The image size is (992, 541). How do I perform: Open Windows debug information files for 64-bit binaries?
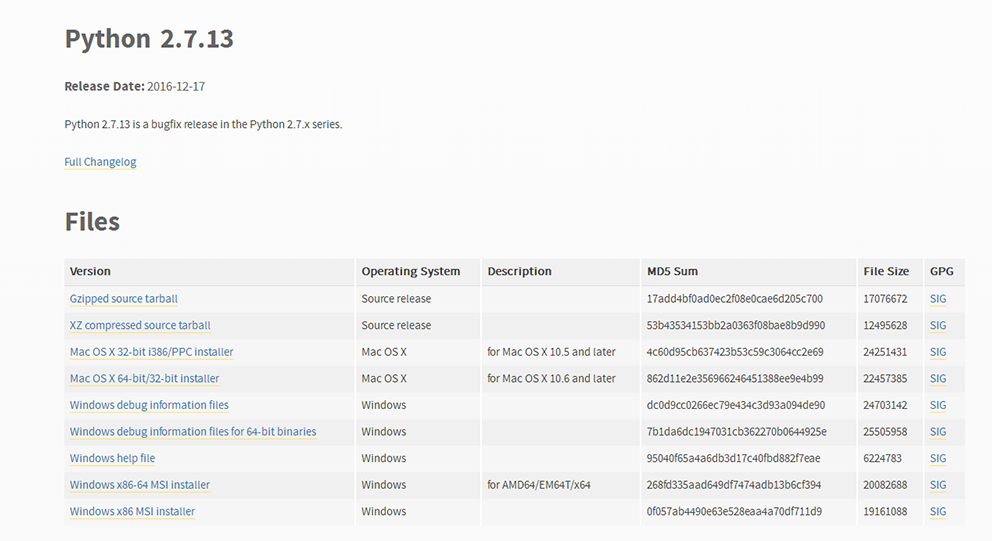click(x=193, y=432)
